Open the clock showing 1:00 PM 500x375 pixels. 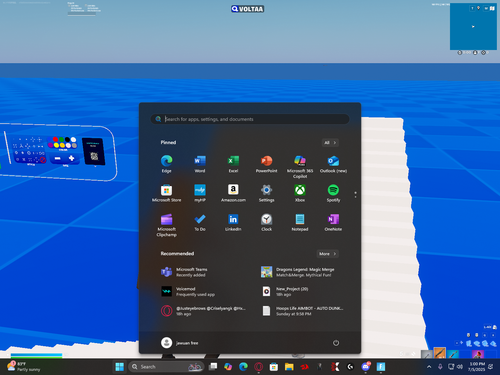[477, 367]
